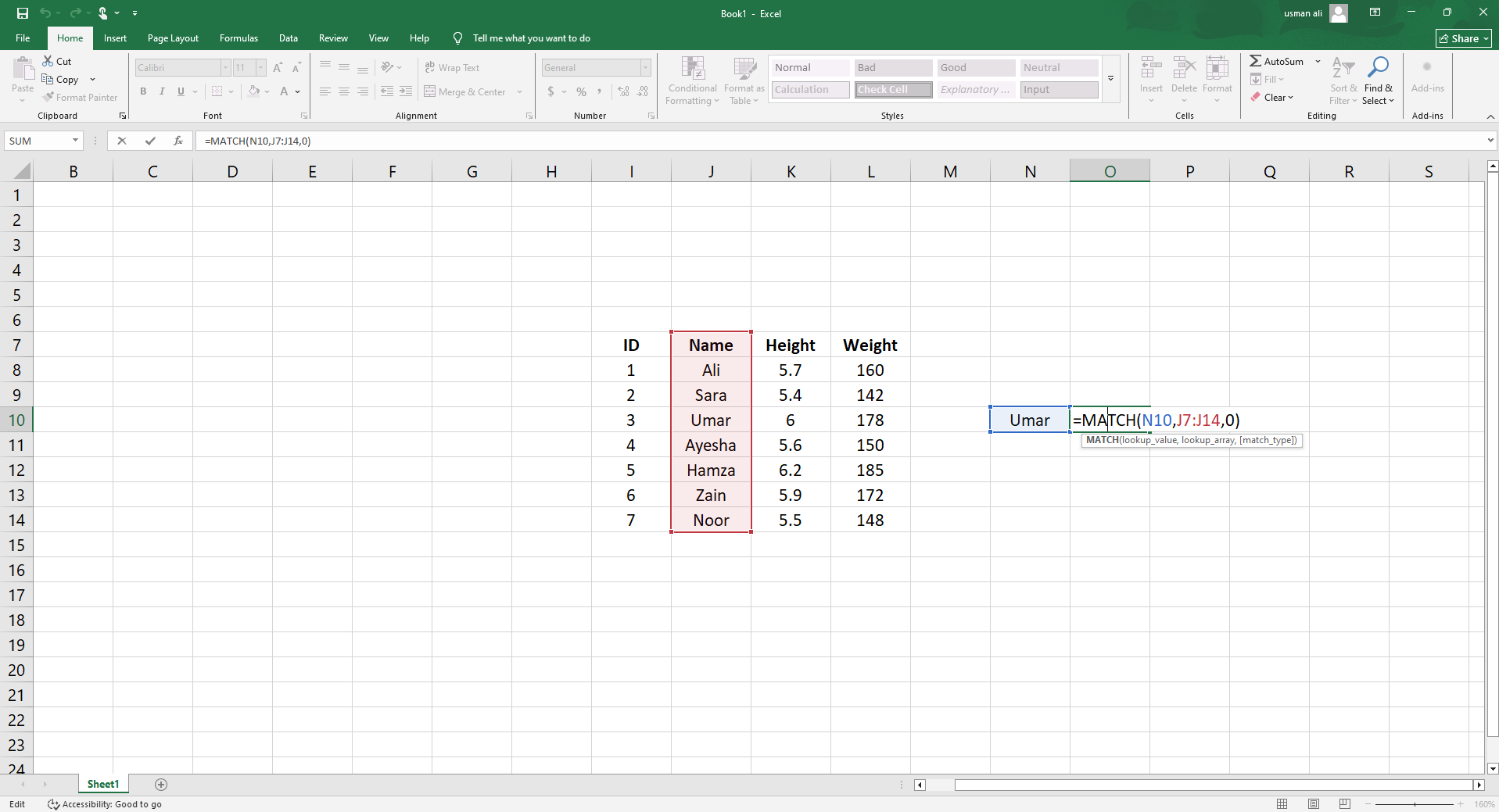Click the Paste clipboard icon
This screenshot has width=1499, height=812.
[x=23, y=69]
